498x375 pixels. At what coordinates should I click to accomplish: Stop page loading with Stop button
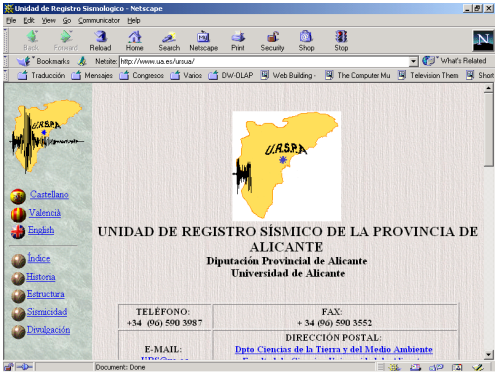pos(341,41)
